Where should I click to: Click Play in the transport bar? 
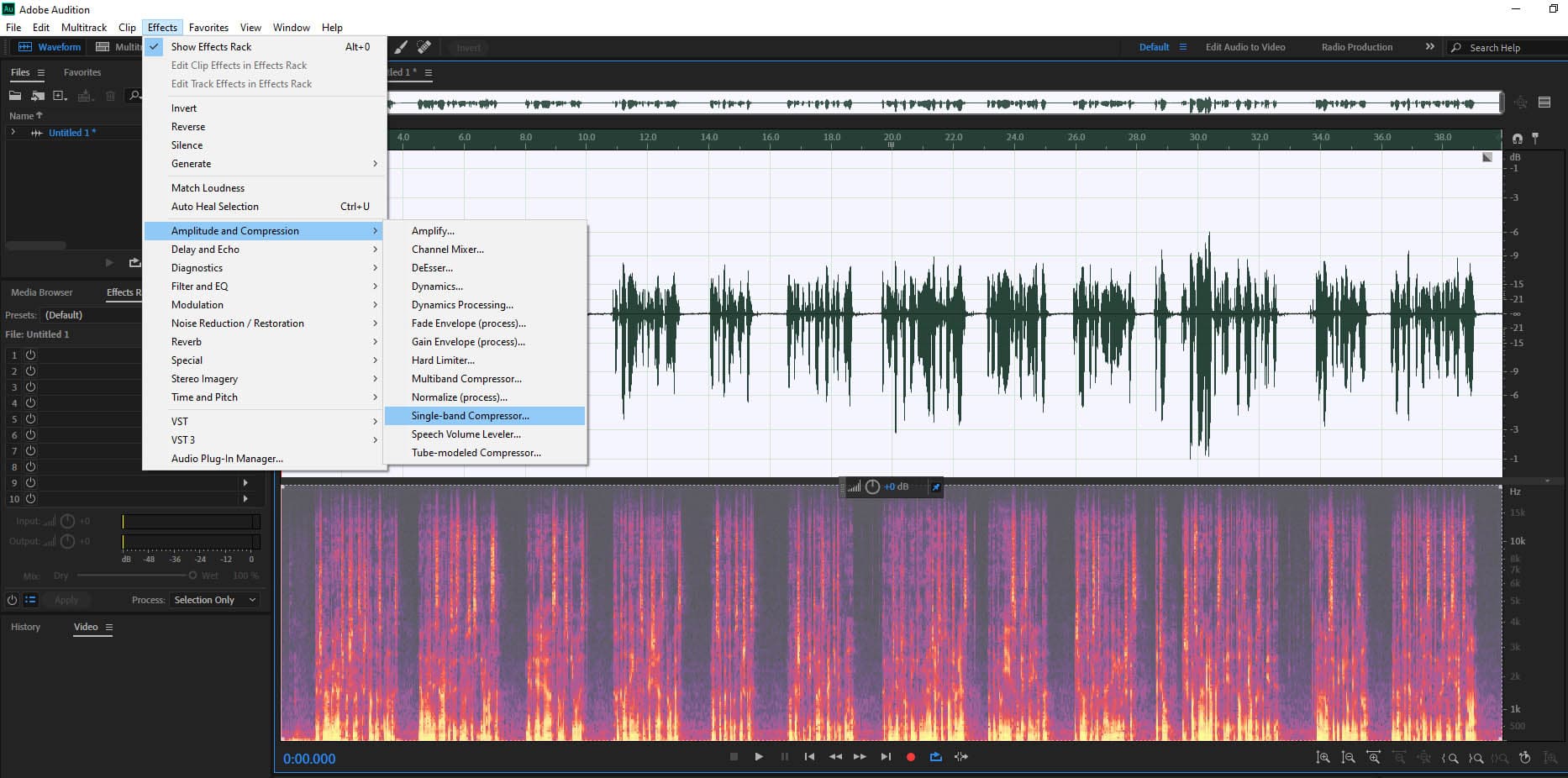click(759, 757)
